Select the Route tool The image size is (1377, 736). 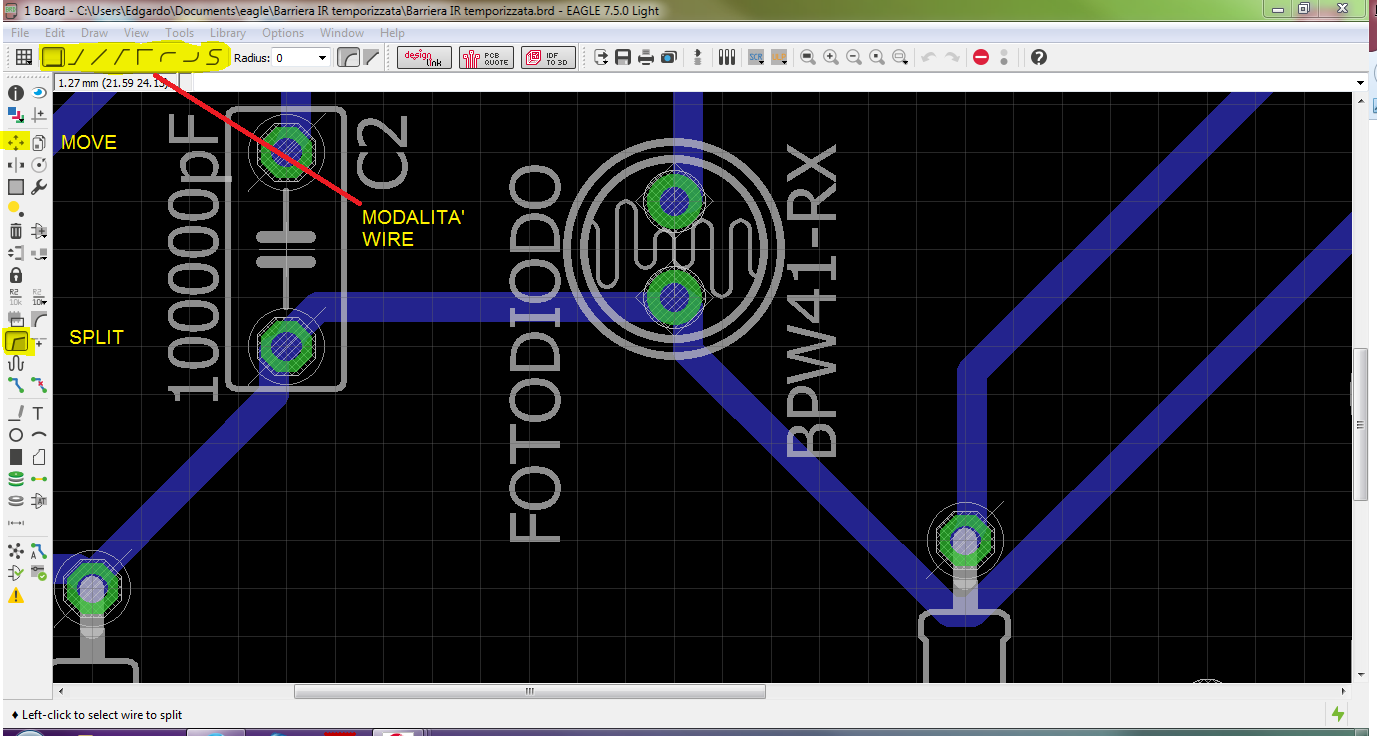coord(16,386)
